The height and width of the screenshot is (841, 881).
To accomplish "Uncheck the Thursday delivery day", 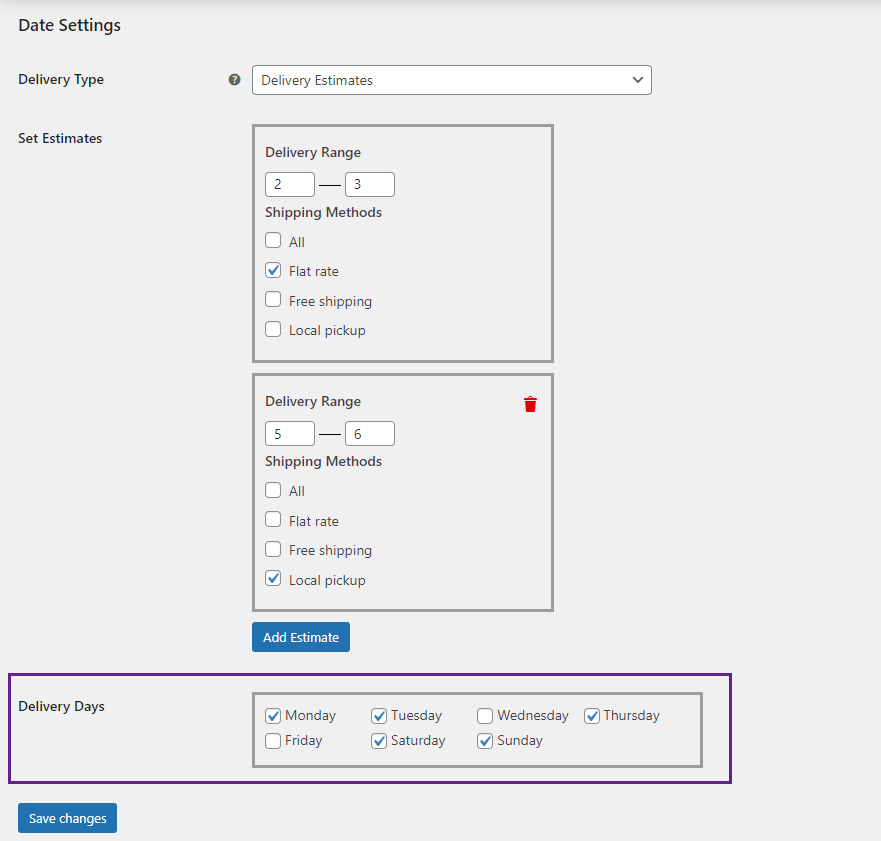I will [x=592, y=716].
